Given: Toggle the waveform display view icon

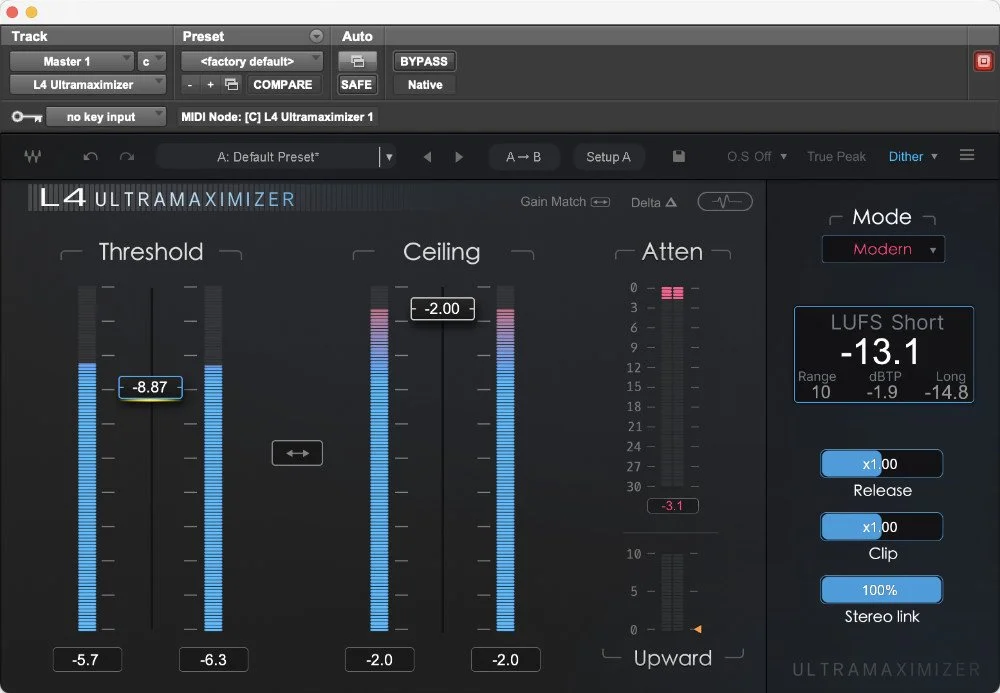Looking at the screenshot, I should (725, 201).
